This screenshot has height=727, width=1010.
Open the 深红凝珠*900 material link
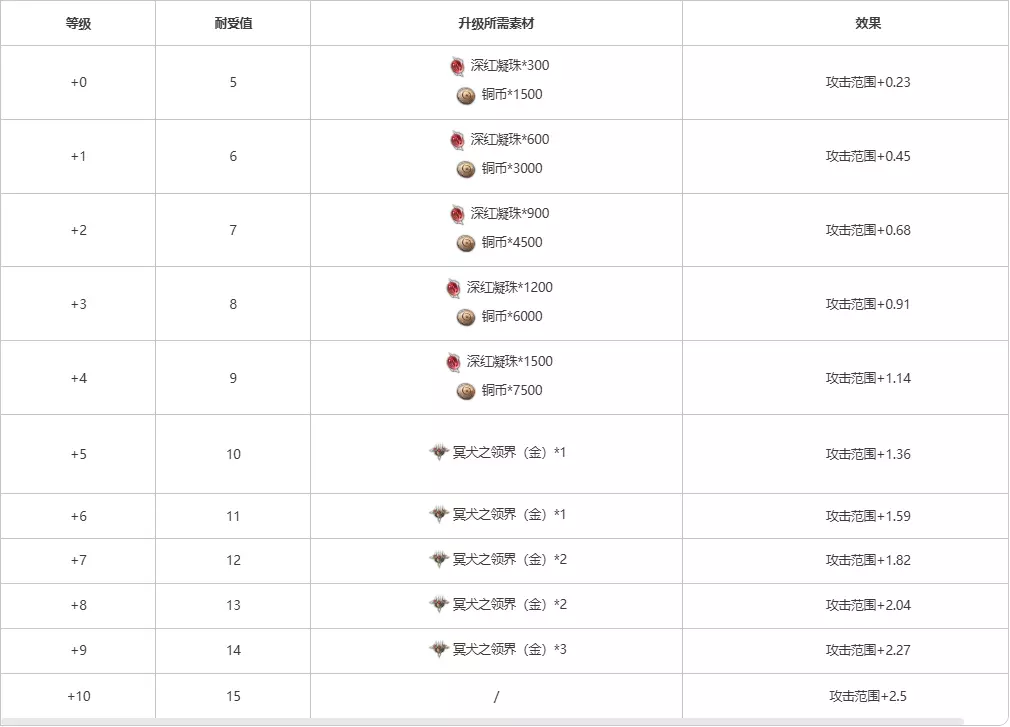pos(510,214)
